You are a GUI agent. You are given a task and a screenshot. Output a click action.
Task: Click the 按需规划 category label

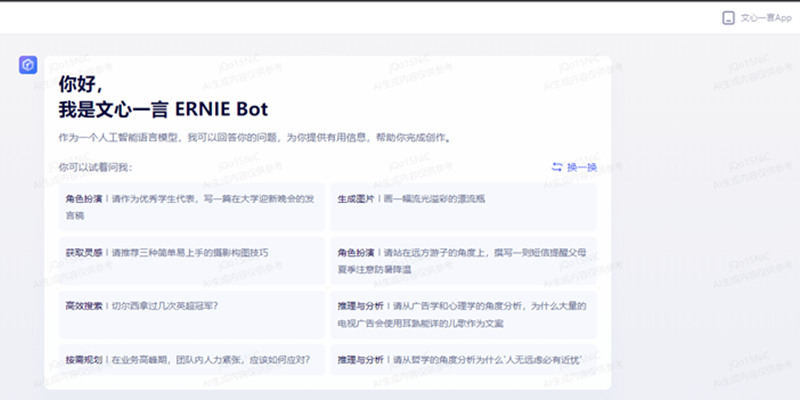(x=84, y=359)
